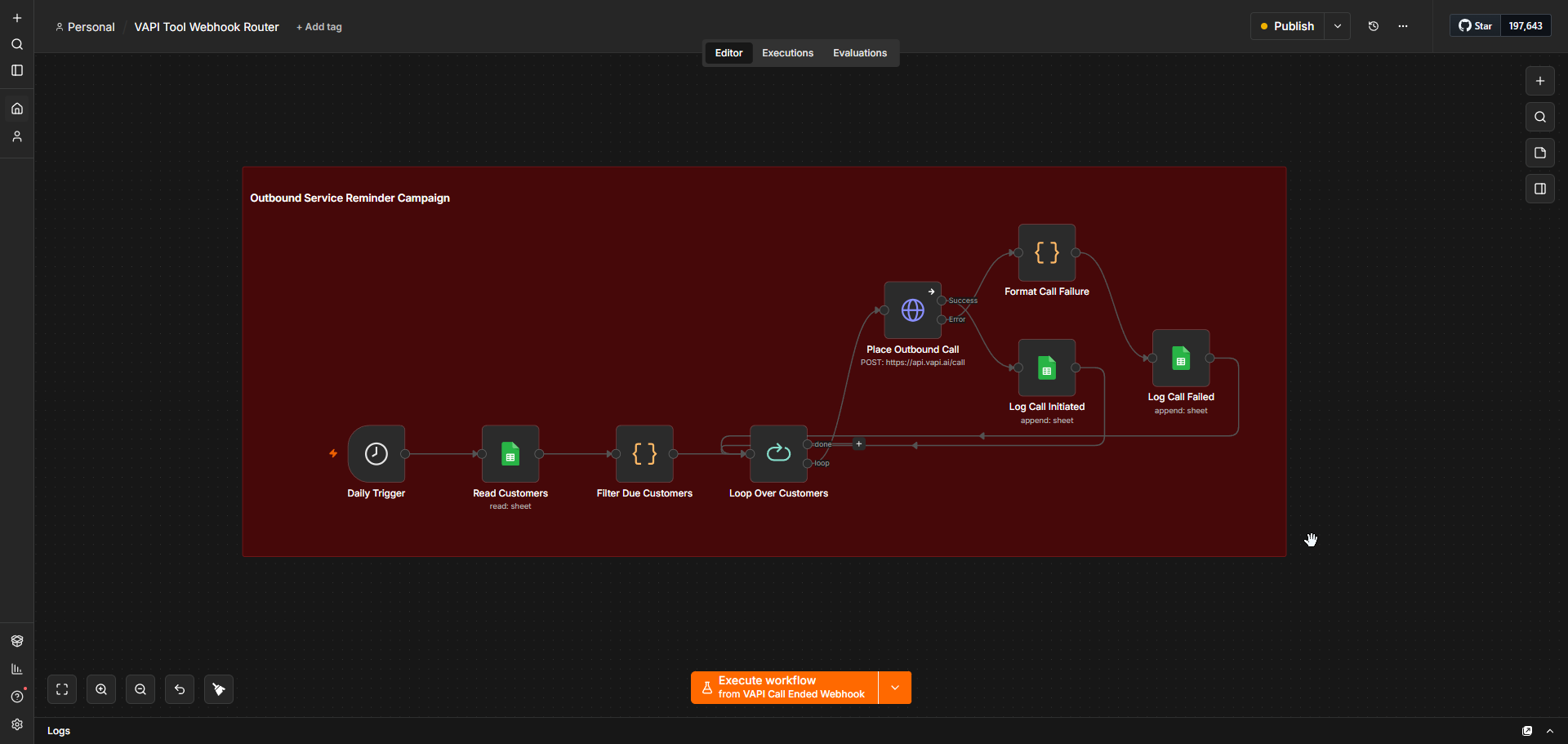Viewport: 1568px width, 744px height.
Task: Open workflow version history
Action: coord(1374,26)
